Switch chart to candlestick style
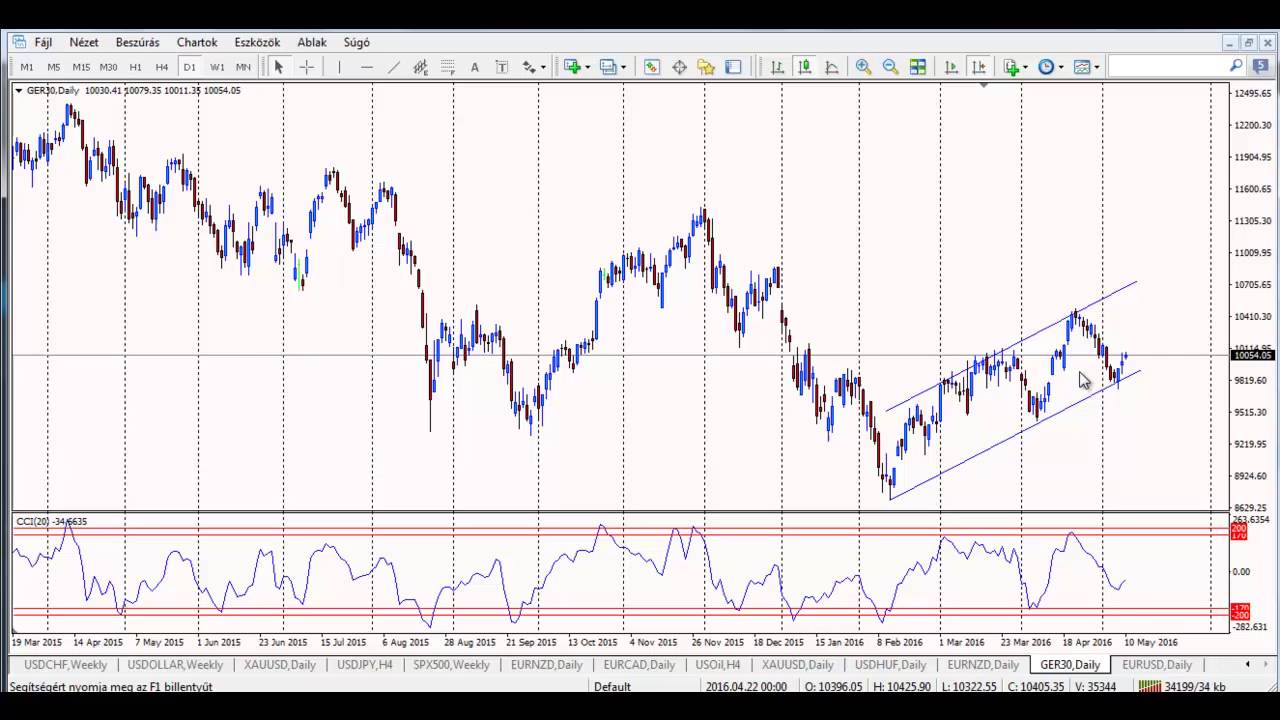Image resolution: width=1280 pixels, height=720 pixels. [x=804, y=67]
